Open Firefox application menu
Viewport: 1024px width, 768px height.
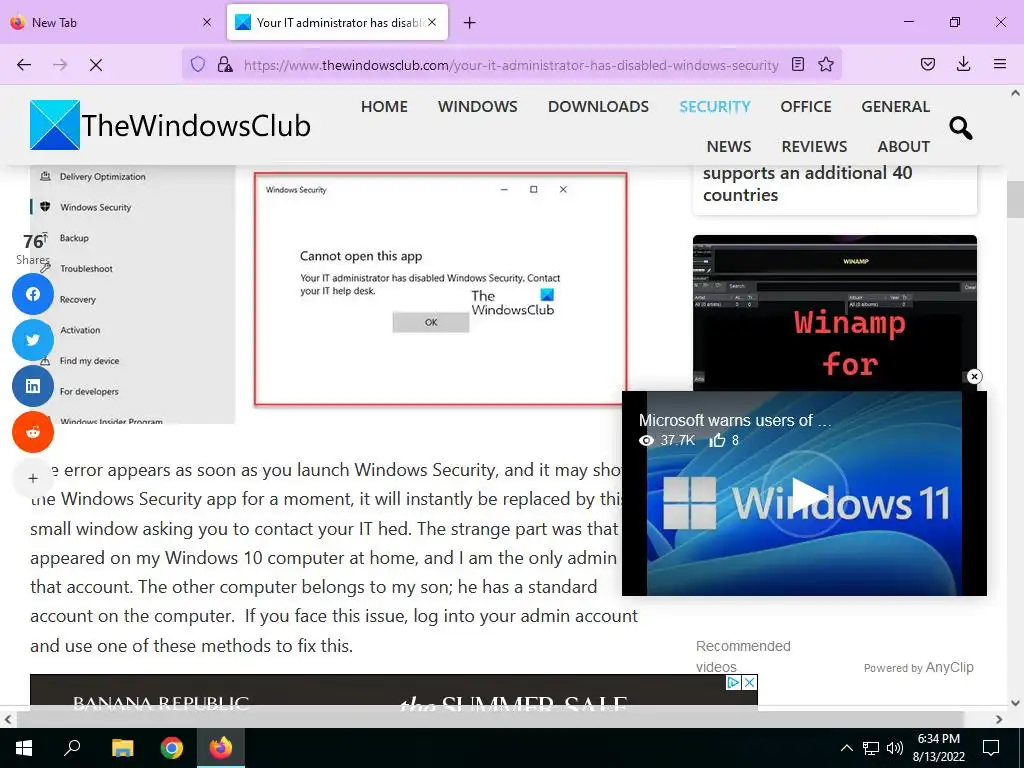(x=1000, y=64)
